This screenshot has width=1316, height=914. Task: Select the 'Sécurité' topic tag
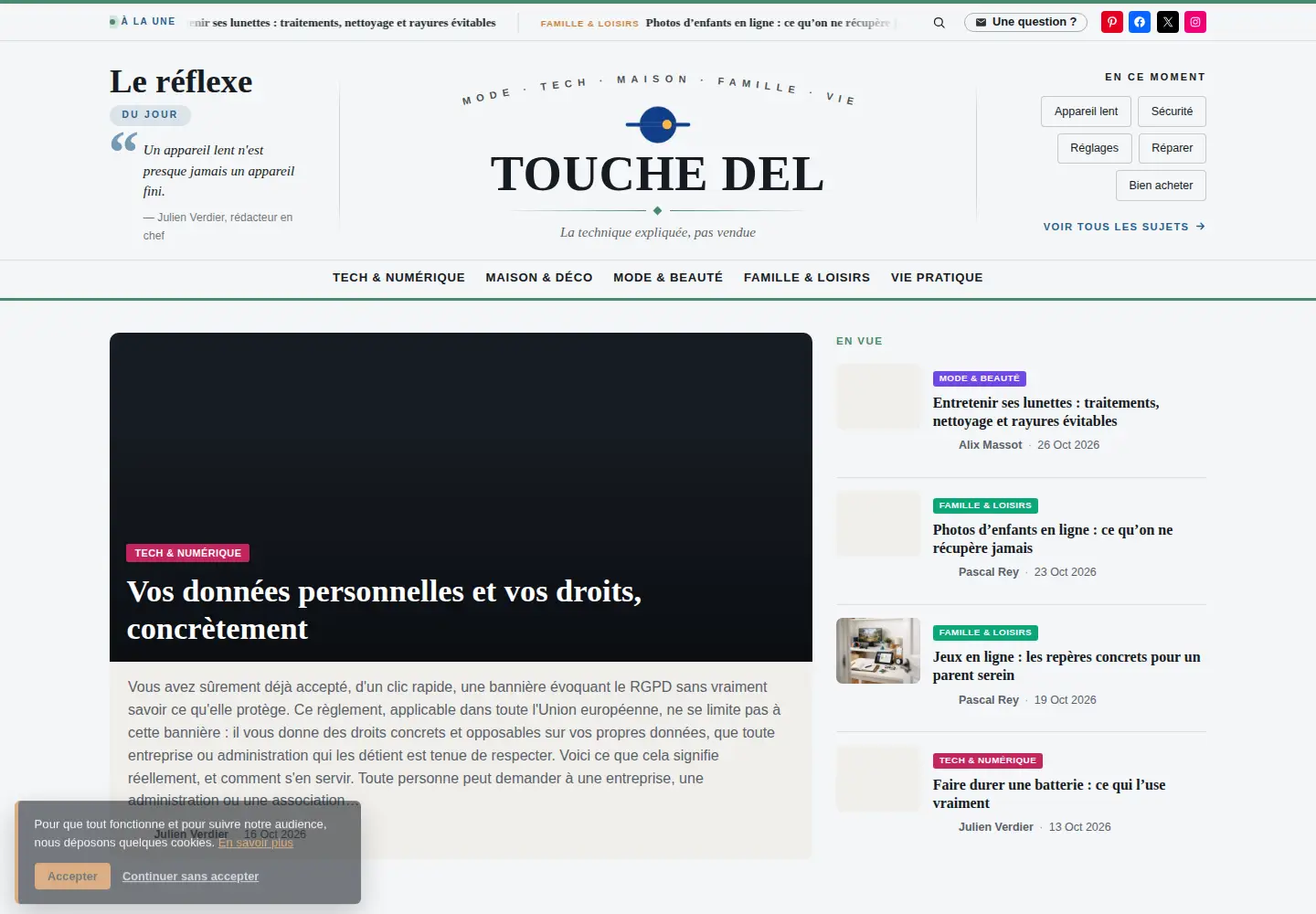tap(1173, 112)
